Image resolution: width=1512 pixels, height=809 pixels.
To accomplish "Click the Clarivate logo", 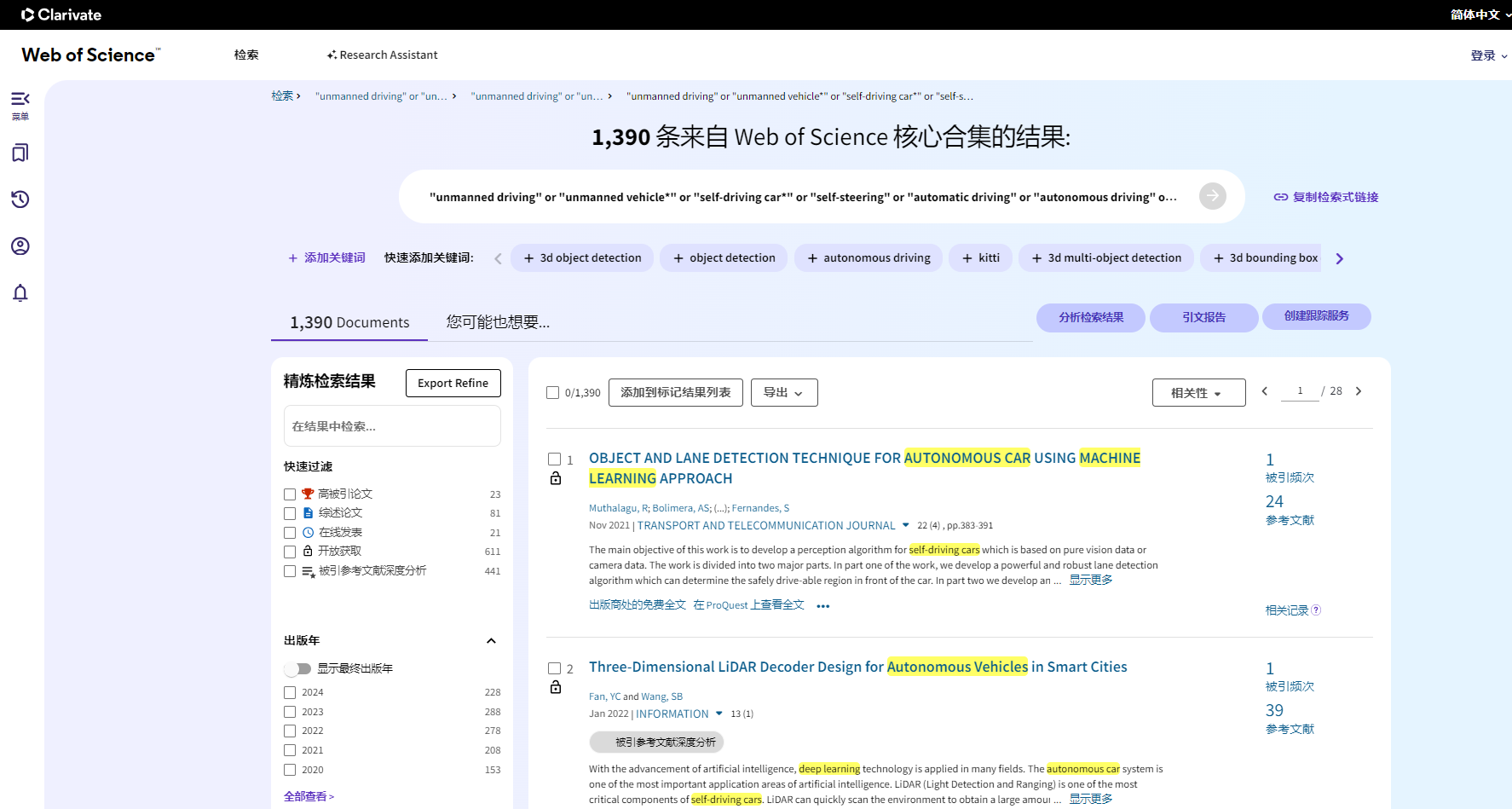I will tap(61, 14).
